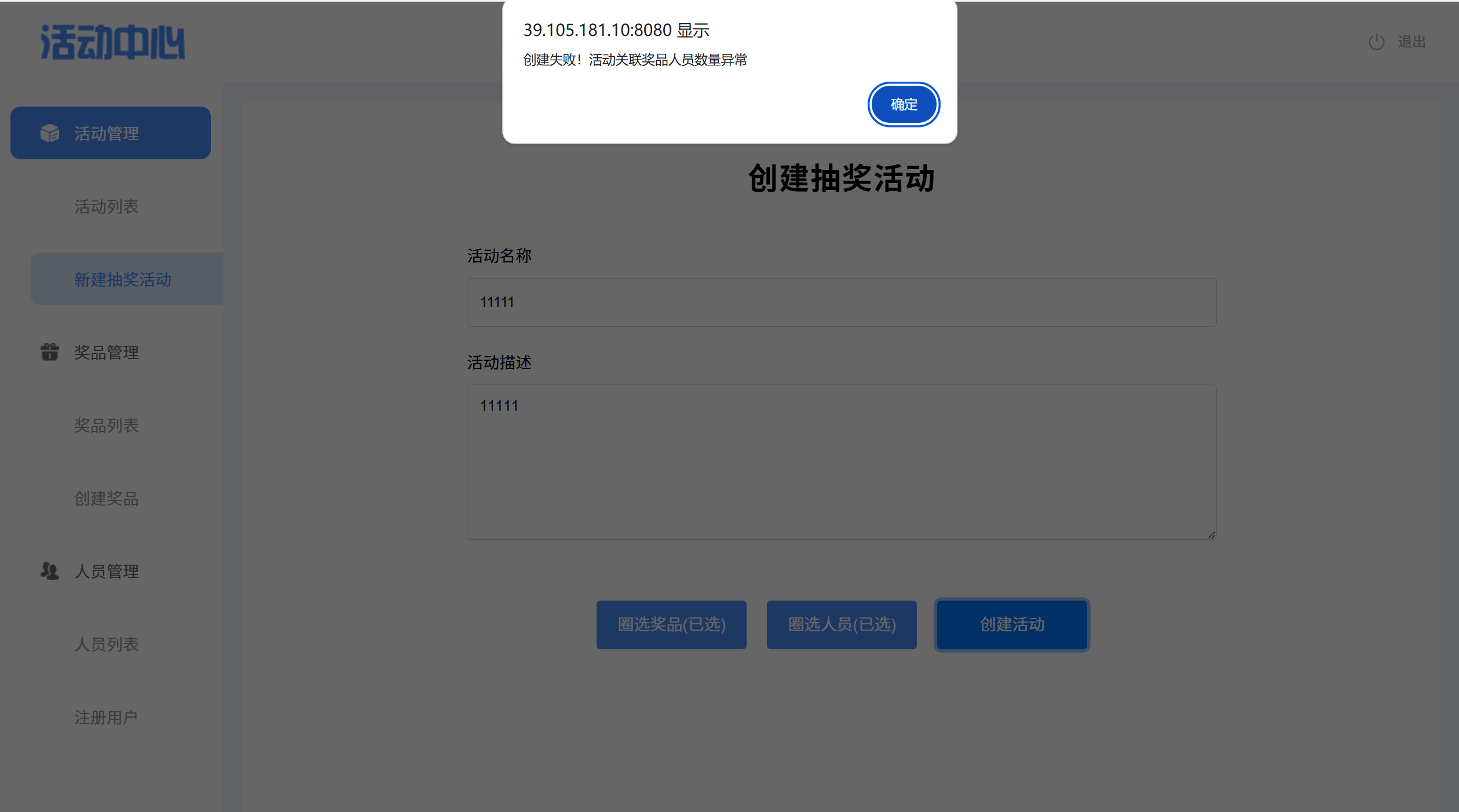Click inside the 活动描述 textarea
This screenshot has height=812, width=1459.
841,462
